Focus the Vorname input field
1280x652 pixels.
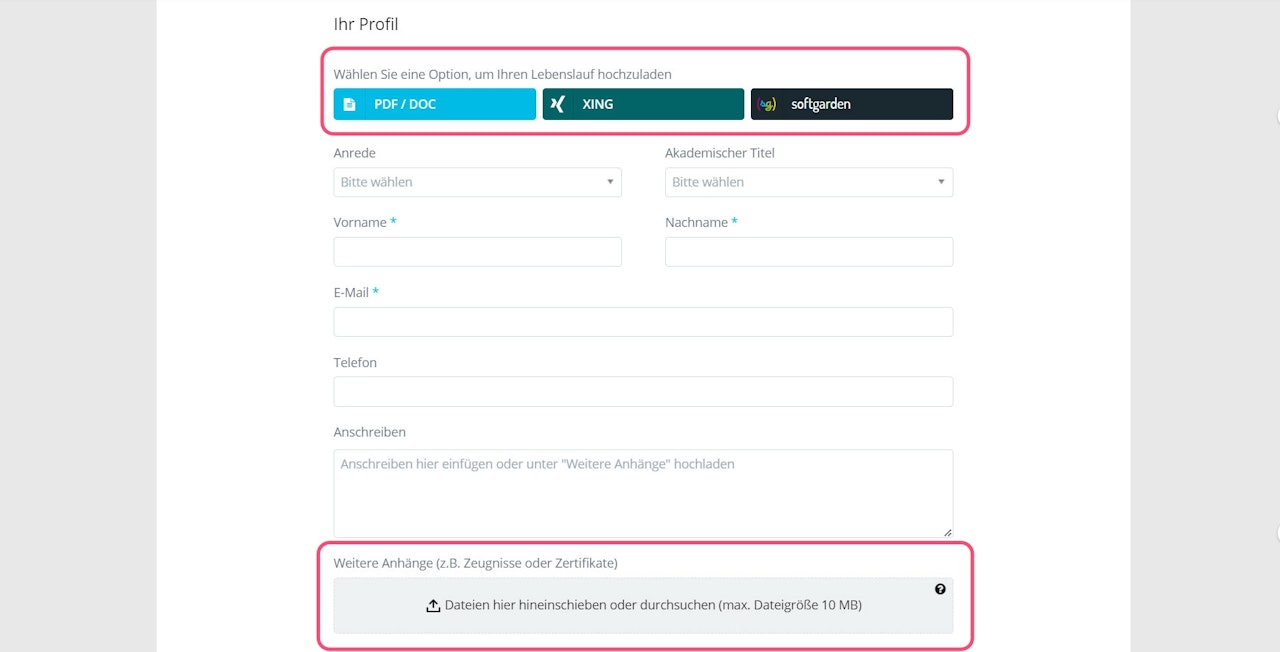pyautogui.click(x=477, y=252)
